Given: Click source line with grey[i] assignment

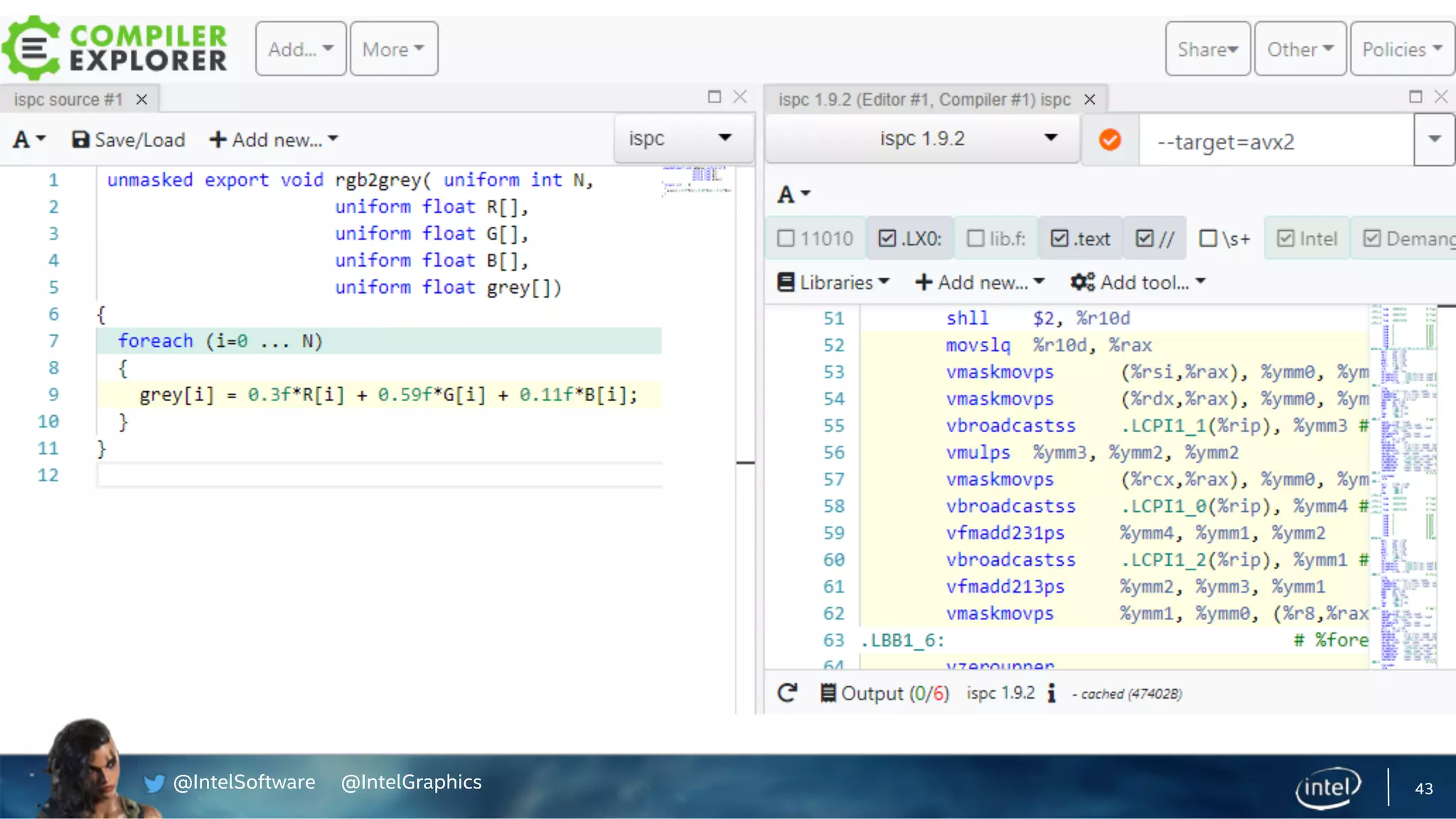Looking at the screenshot, I should click(379, 395).
